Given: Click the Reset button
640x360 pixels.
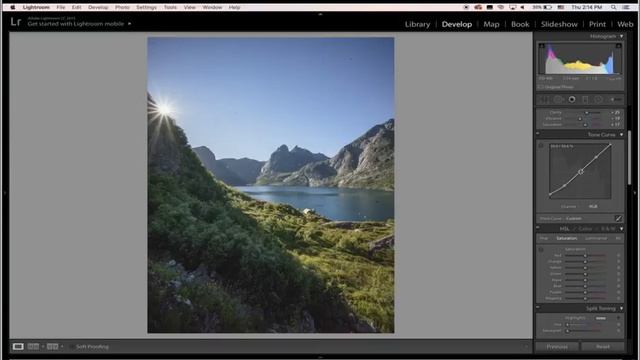Looking at the screenshot, I should click(x=603, y=347).
